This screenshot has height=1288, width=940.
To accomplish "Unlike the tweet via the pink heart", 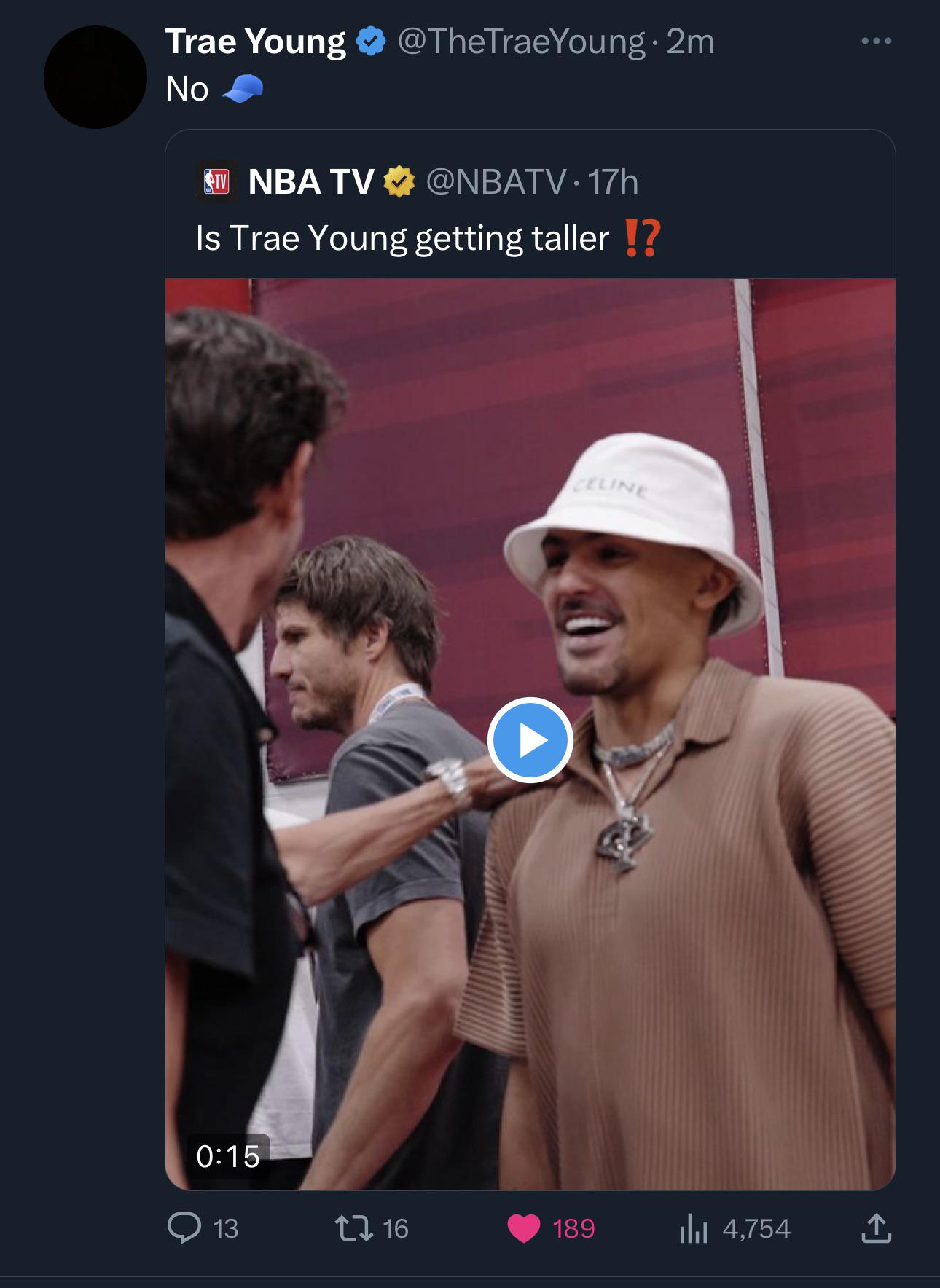I will pos(524,1228).
